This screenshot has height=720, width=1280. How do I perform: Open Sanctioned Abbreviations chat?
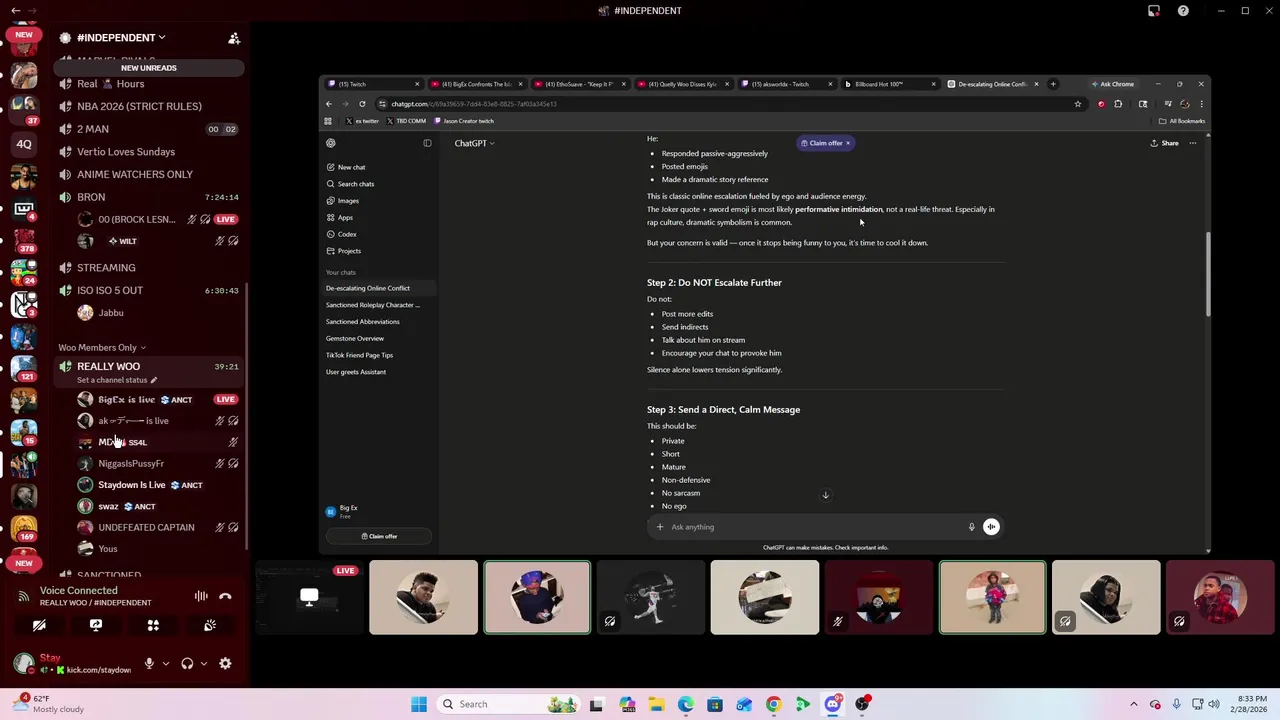362,322
